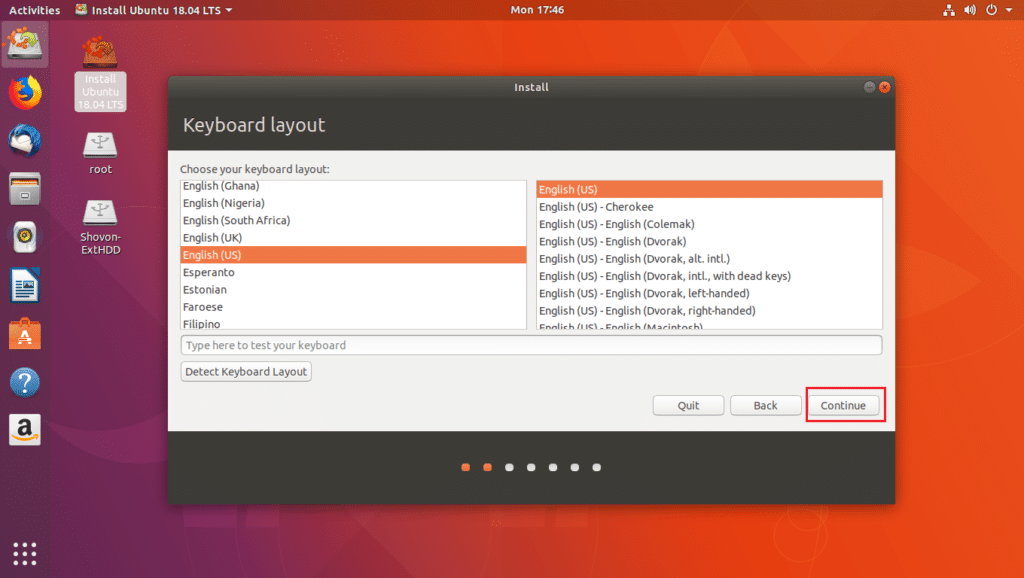Select Install Ubuntu 18.04 LTS desktop icon

point(100,73)
